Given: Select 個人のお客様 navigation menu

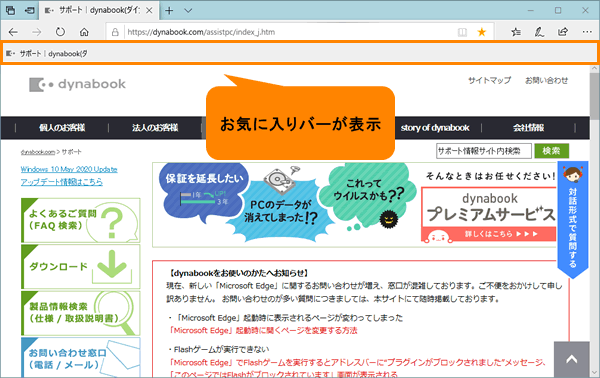Looking at the screenshot, I should tap(62, 128).
